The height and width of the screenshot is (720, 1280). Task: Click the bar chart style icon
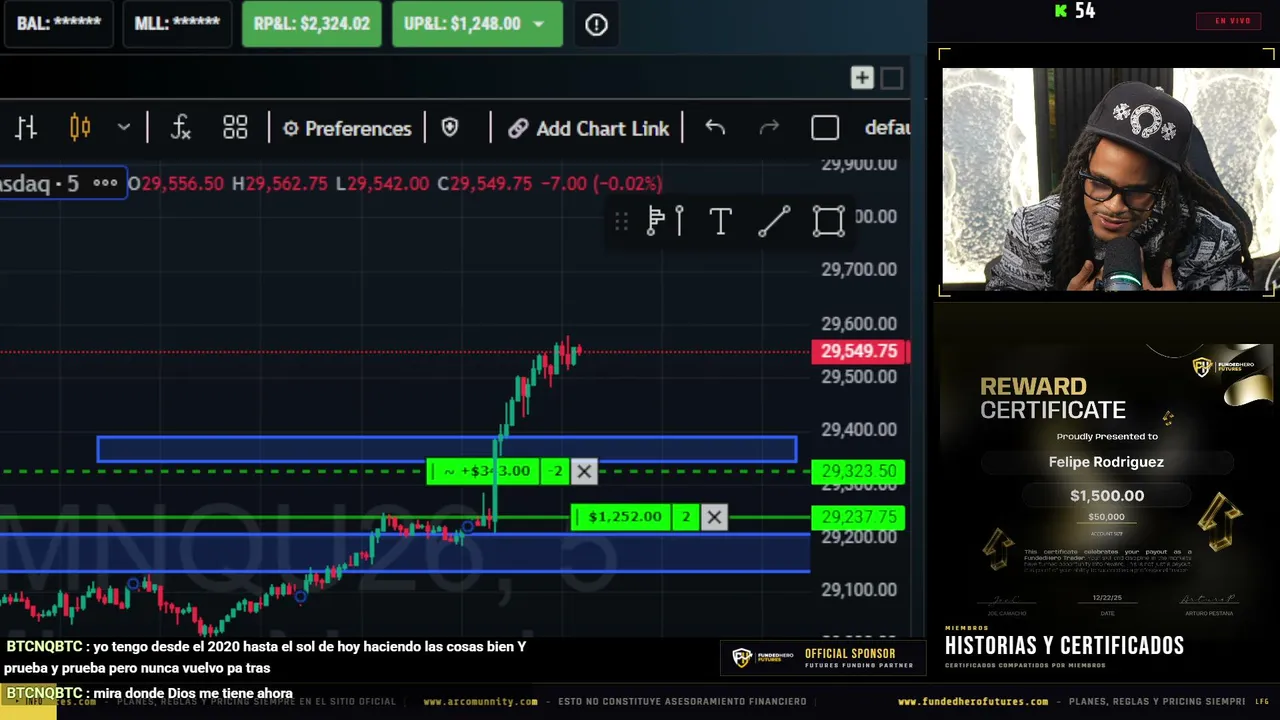pos(26,128)
